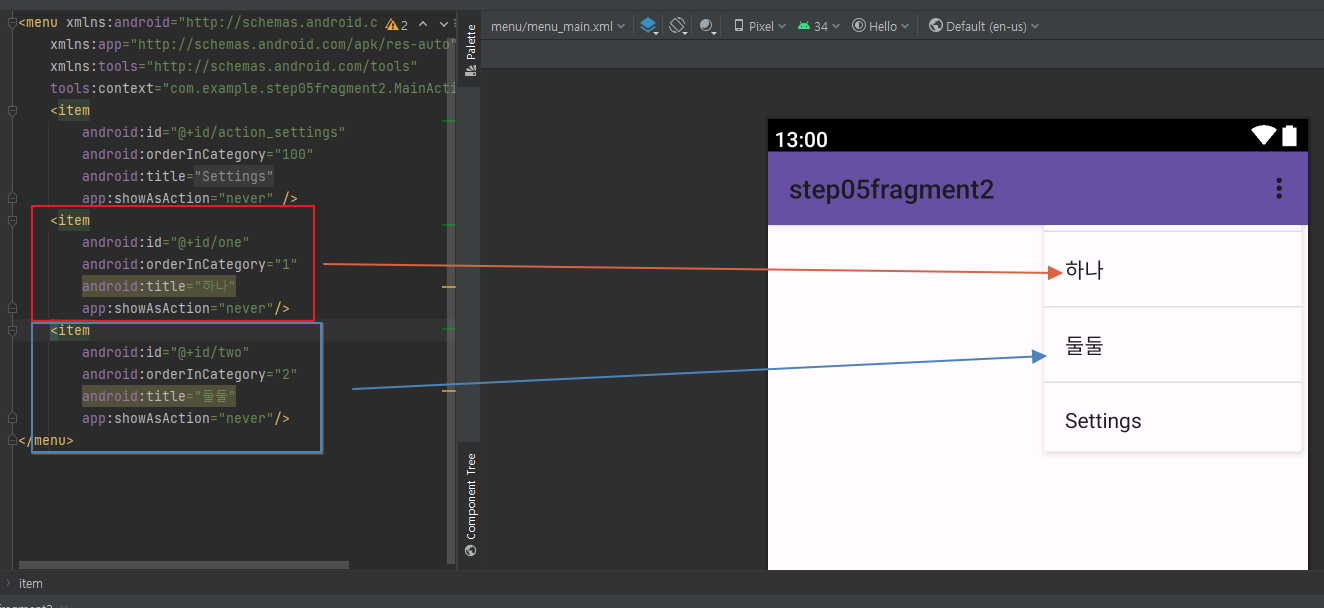Image resolution: width=1324 pixels, height=608 pixels.
Task: Click the android:title="하나" attribute
Action: click(x=159, y=286)
